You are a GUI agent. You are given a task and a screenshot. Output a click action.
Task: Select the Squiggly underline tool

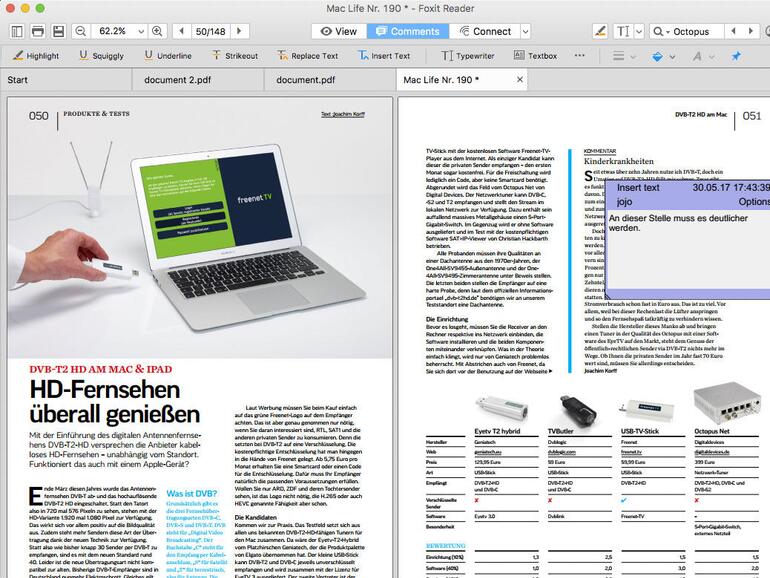(x=102, y=55)
